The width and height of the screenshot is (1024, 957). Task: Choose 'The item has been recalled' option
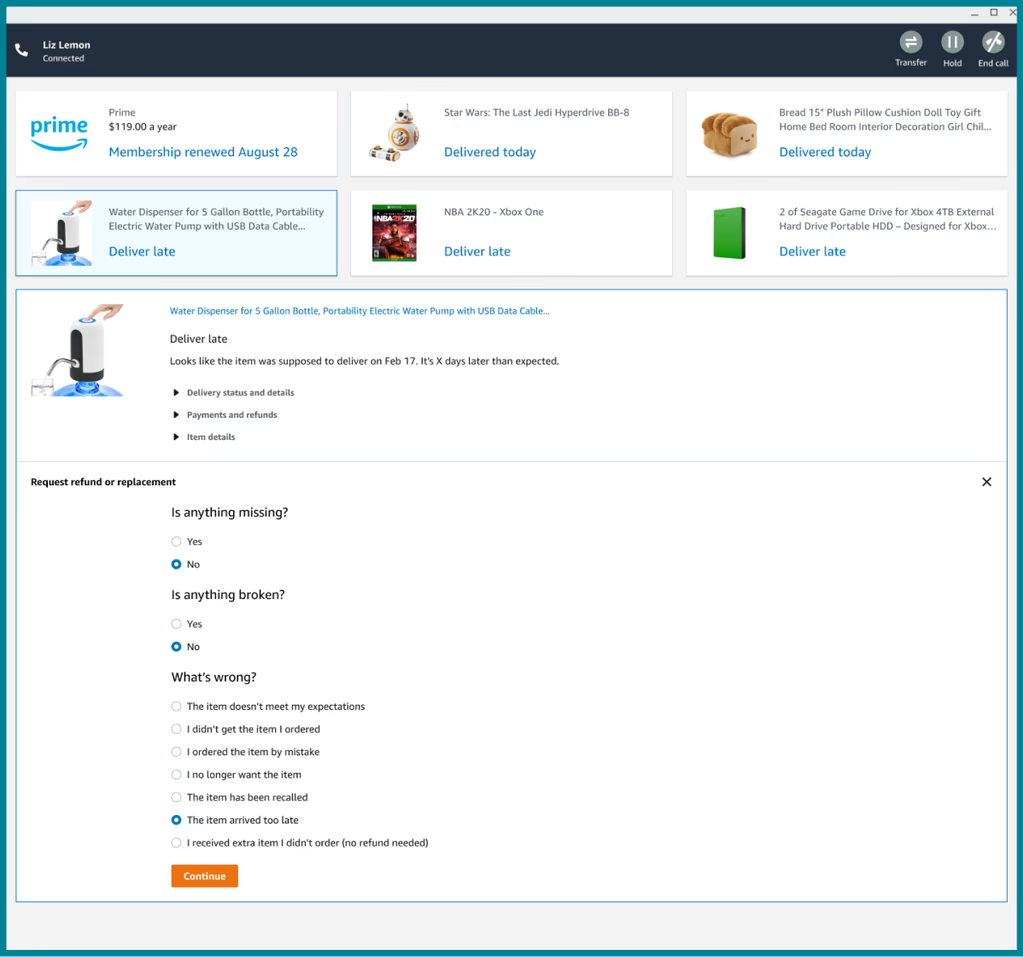[x=177, y=798]
